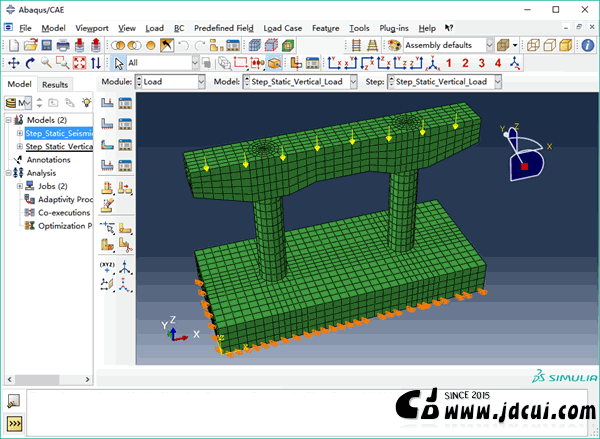600x439 pixels.
Task: Toggle wireframe render style
Action: [x=533, y=46]
